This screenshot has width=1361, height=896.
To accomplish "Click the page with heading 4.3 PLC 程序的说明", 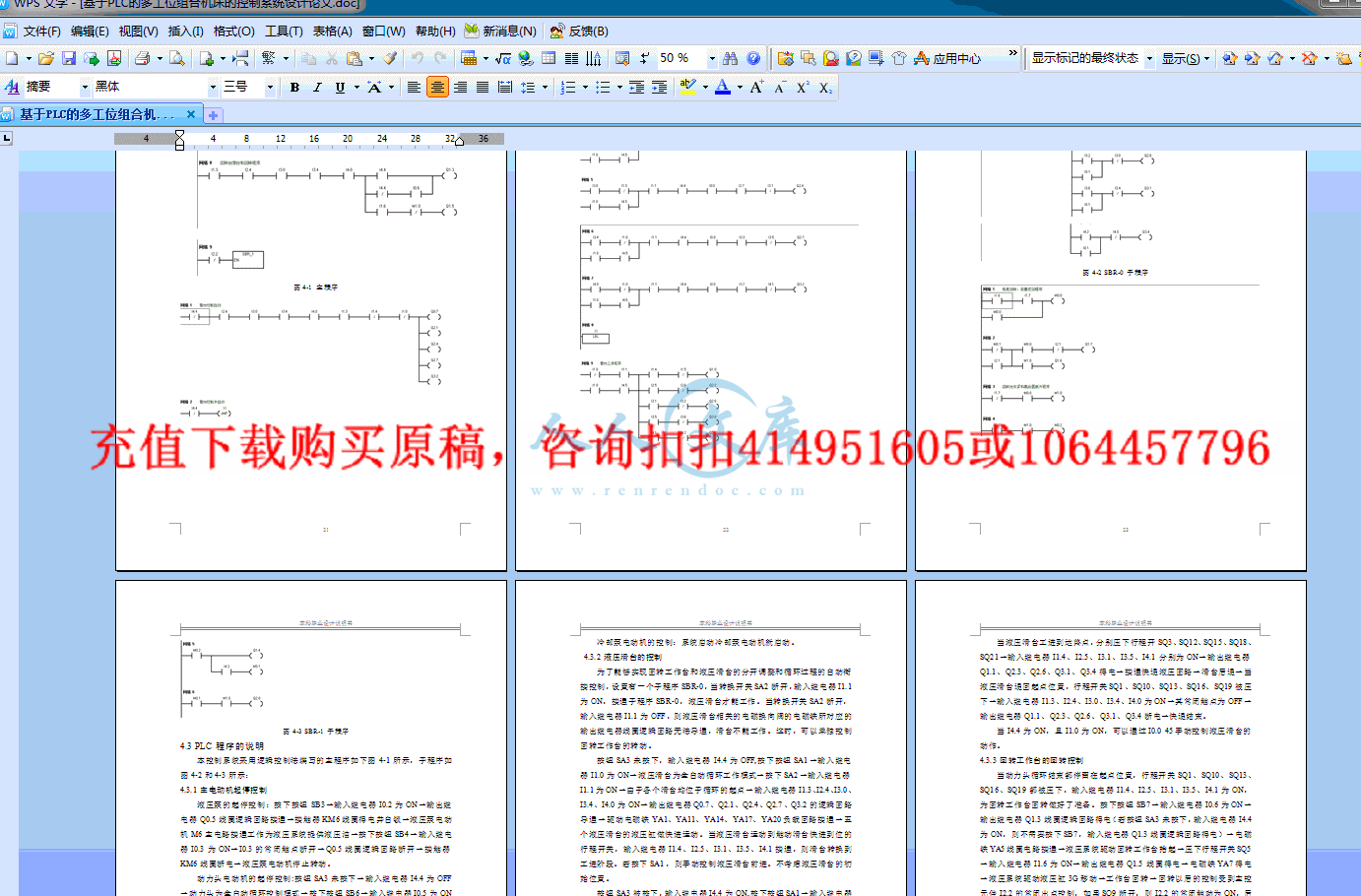I will [311, 738].
